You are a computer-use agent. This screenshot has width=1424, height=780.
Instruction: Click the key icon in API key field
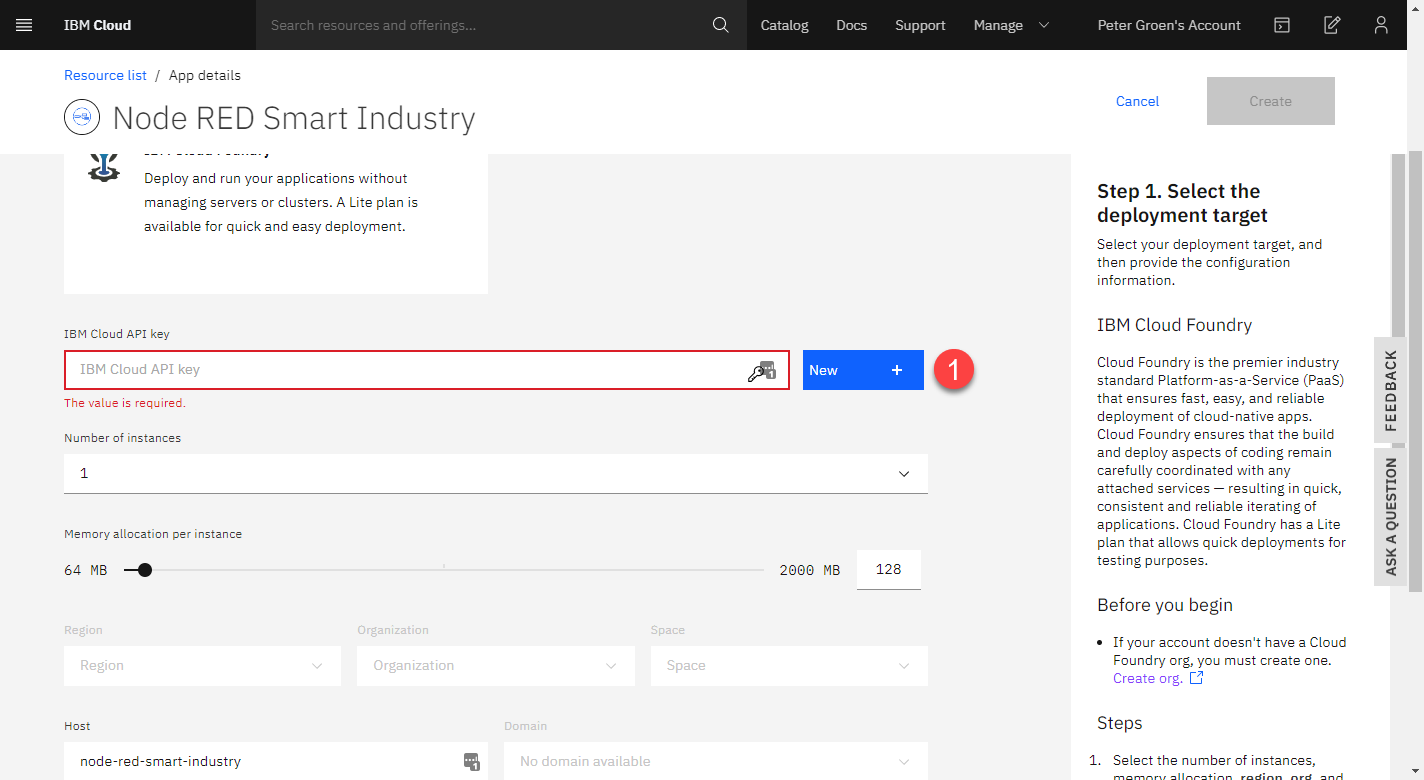pos(762,371)
